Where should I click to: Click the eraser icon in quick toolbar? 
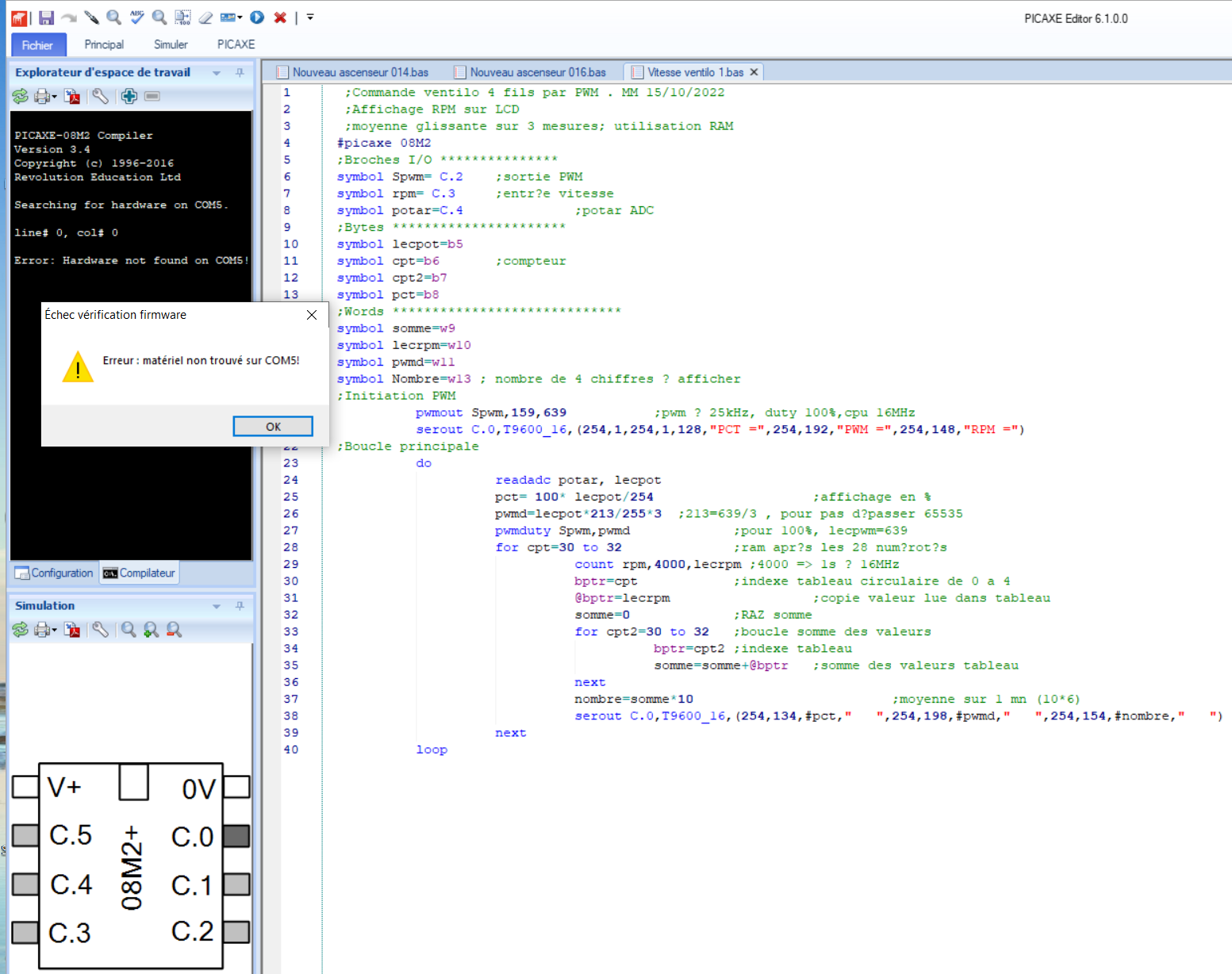pyautogui.click(x=205, y=17)
